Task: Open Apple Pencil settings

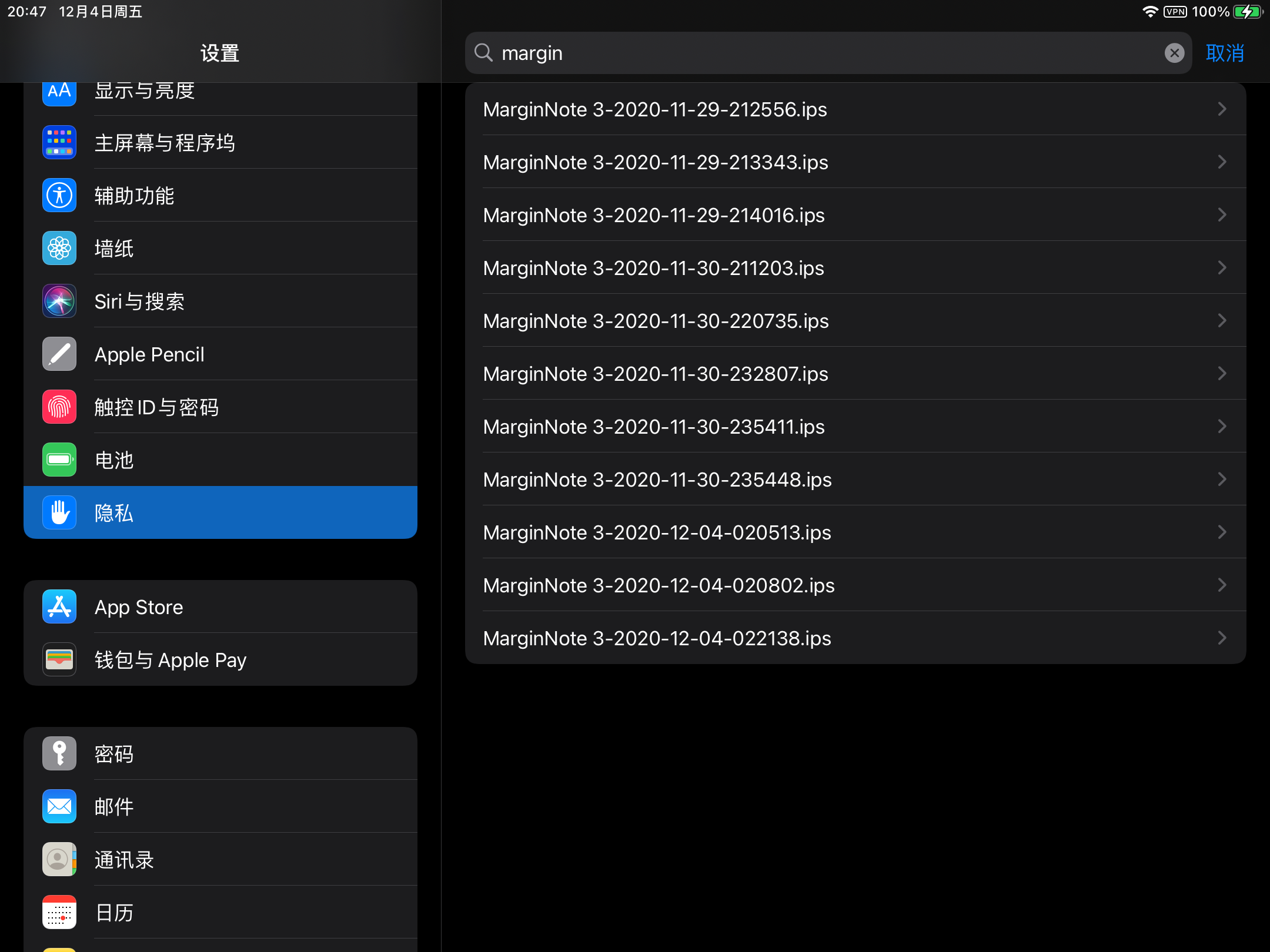Action: pyautogui.click(x=220, y=354)
